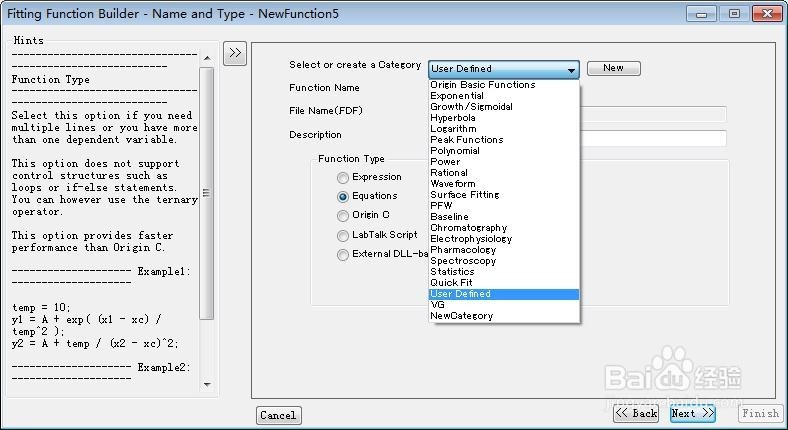The height and width of the screenshot is (430, 788).
Task: Select Chromatography from the list
Action: coord(504,228)
